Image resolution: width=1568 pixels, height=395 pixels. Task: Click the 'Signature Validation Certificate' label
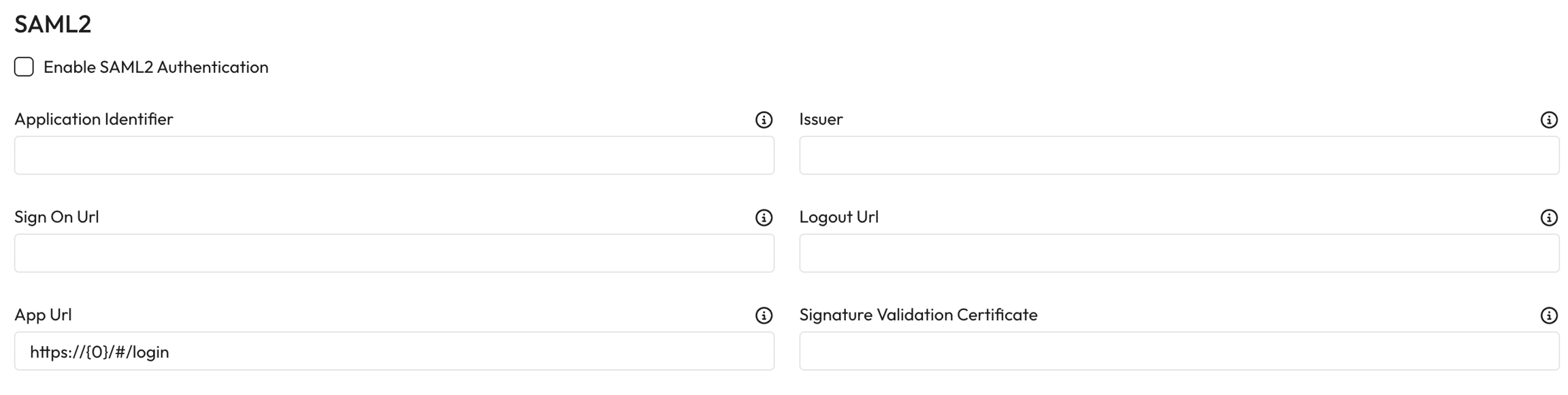(x=918, y=315)
